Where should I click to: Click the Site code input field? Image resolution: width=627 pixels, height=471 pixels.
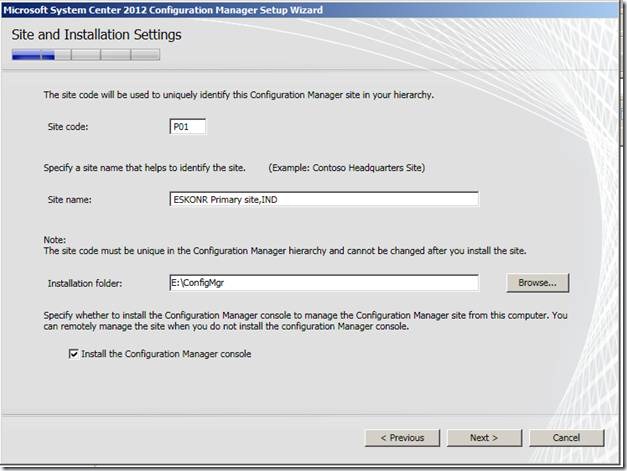tap(187, 127)
